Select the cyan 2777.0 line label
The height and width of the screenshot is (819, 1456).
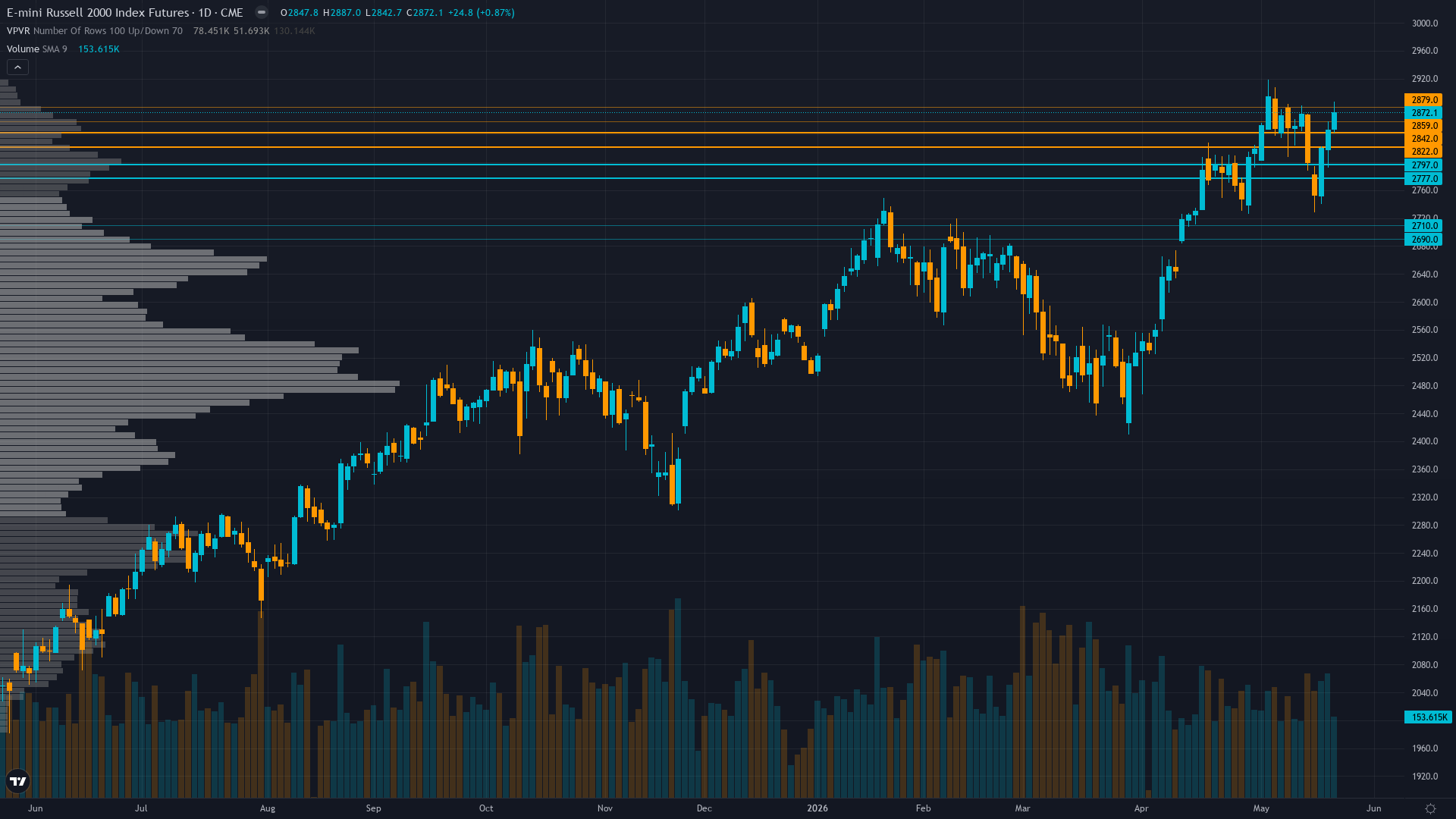1423,178
